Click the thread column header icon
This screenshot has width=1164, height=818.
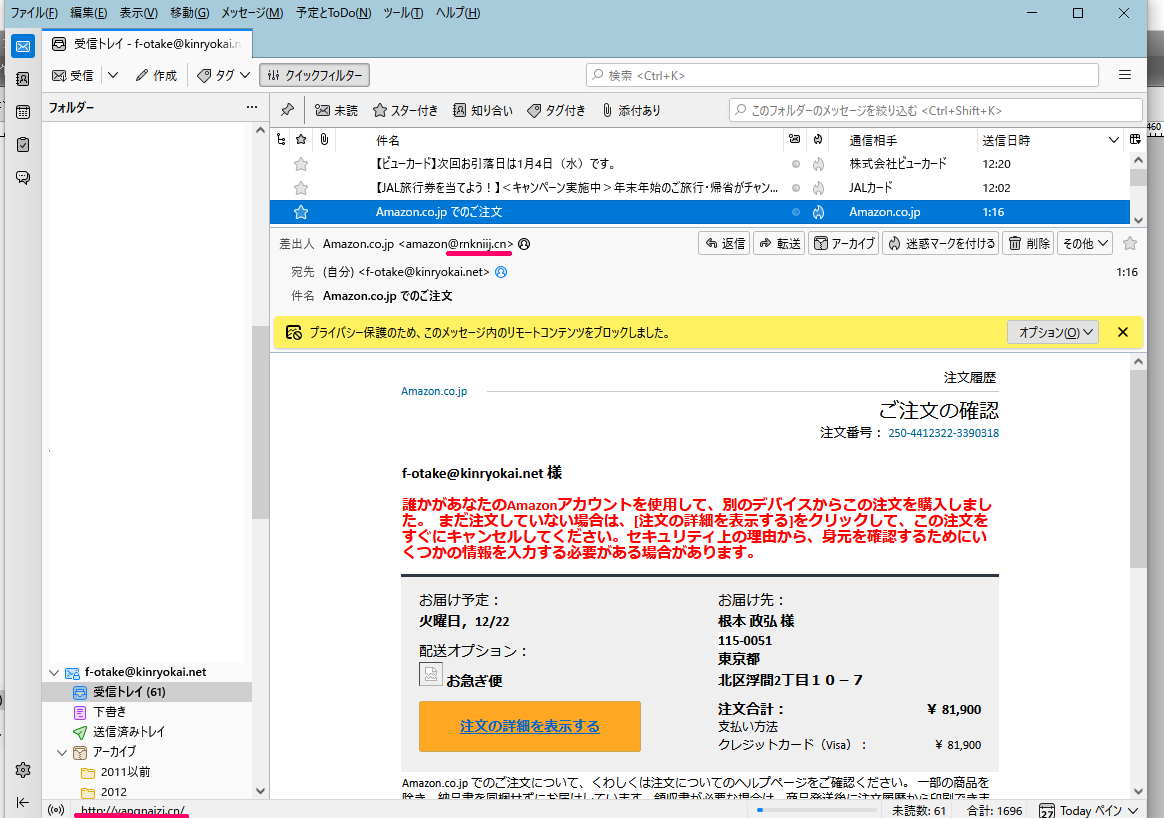click(x=281, y=140)
